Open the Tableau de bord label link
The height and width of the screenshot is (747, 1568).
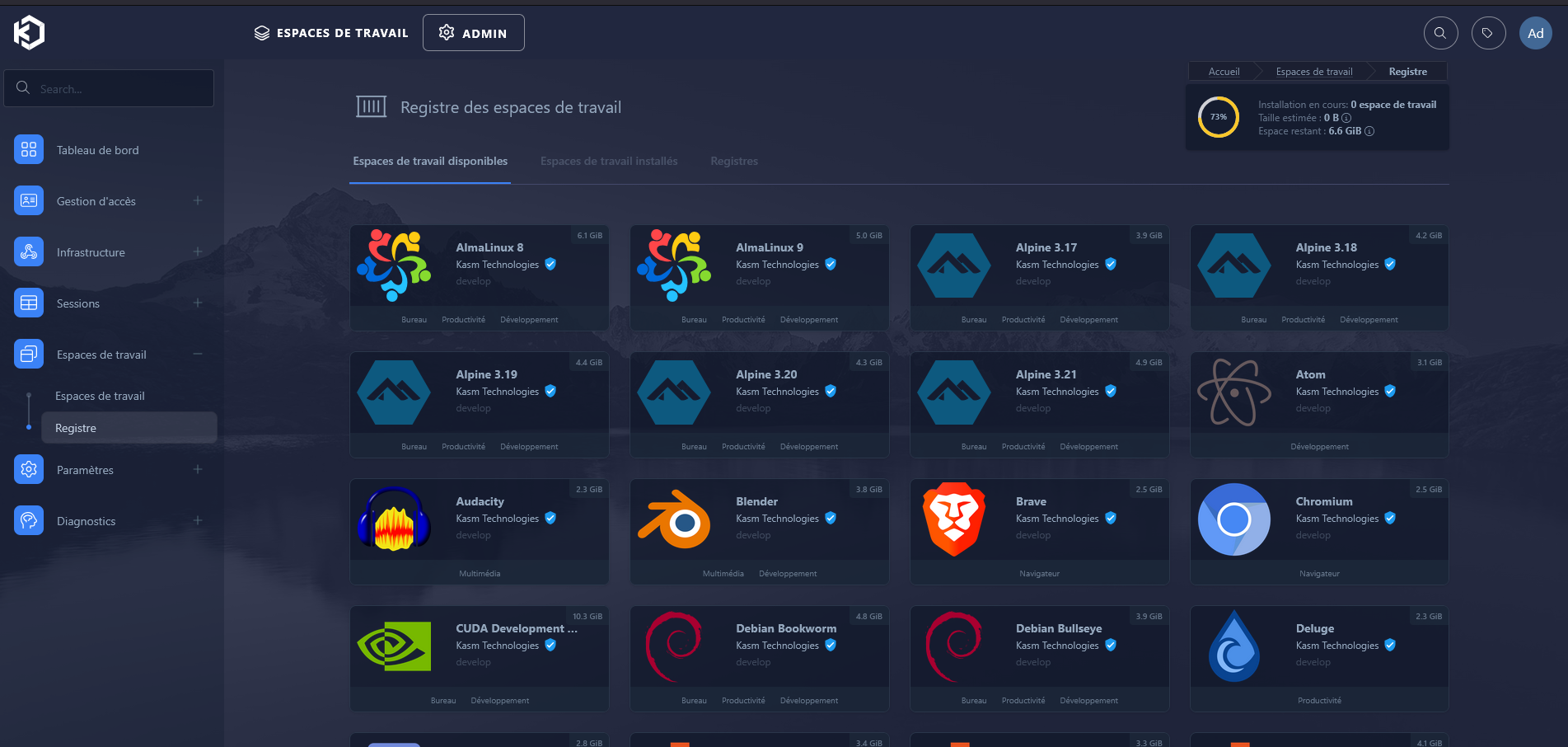point(97,150)
